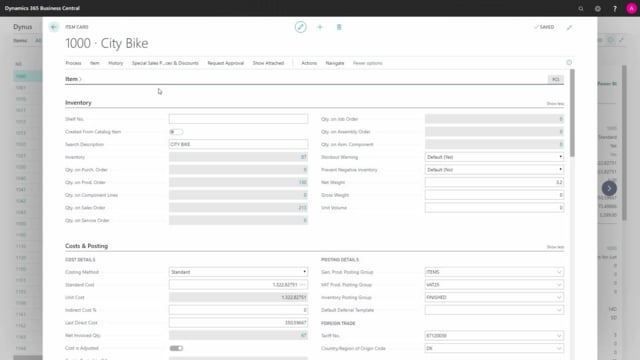Click the info circle icon beside action bar
This screenshot has height=360, width=640.
569,62
